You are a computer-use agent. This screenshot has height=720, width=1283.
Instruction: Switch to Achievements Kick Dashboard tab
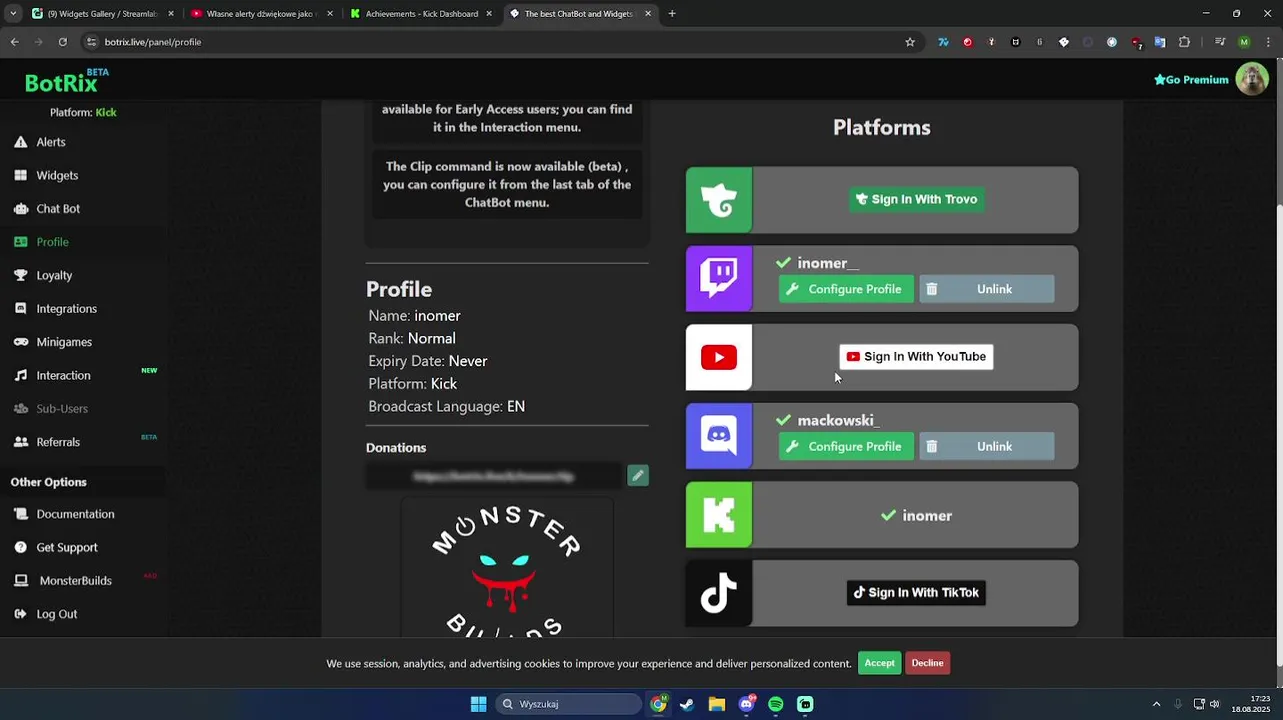coord(420,14)
